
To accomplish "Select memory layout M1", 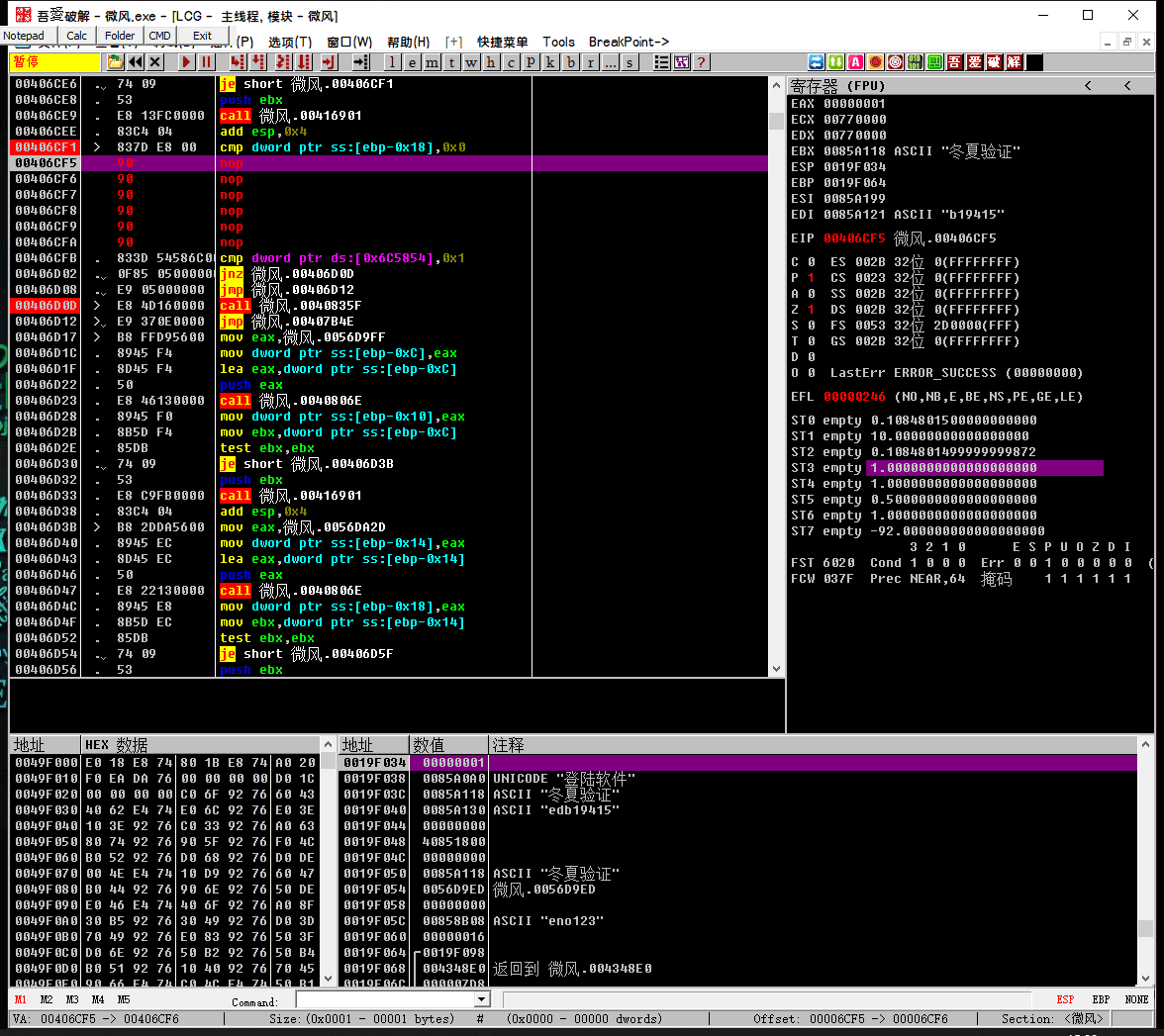I will [21, 999].
